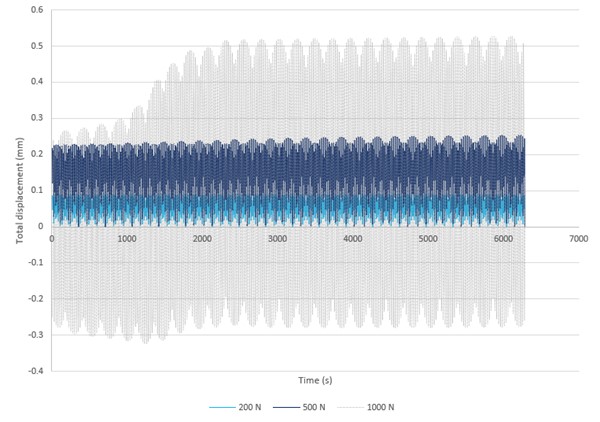Viewport: 600px width, 422px height.
Task: Click the 5000 tick label on time axis
Action: (428, 239)
